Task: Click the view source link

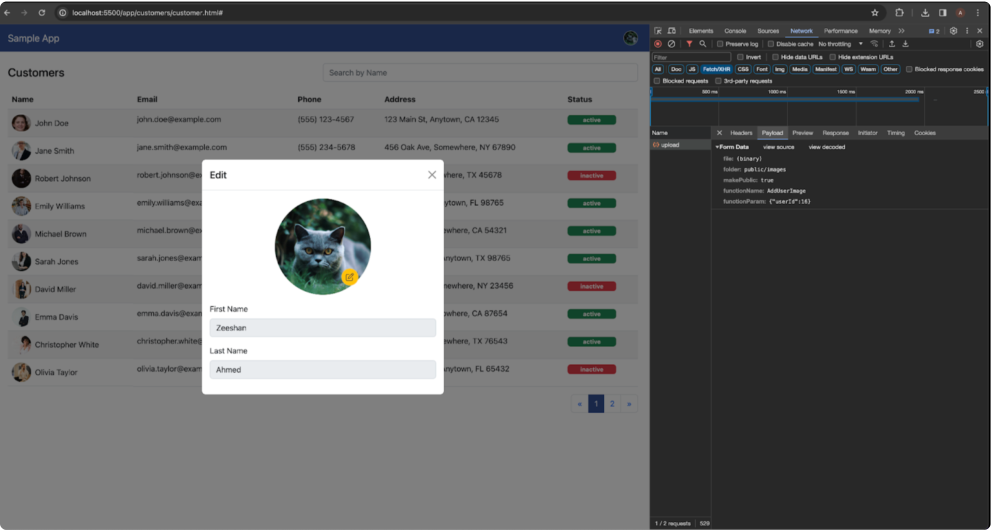Action: (x=778, y=147)
